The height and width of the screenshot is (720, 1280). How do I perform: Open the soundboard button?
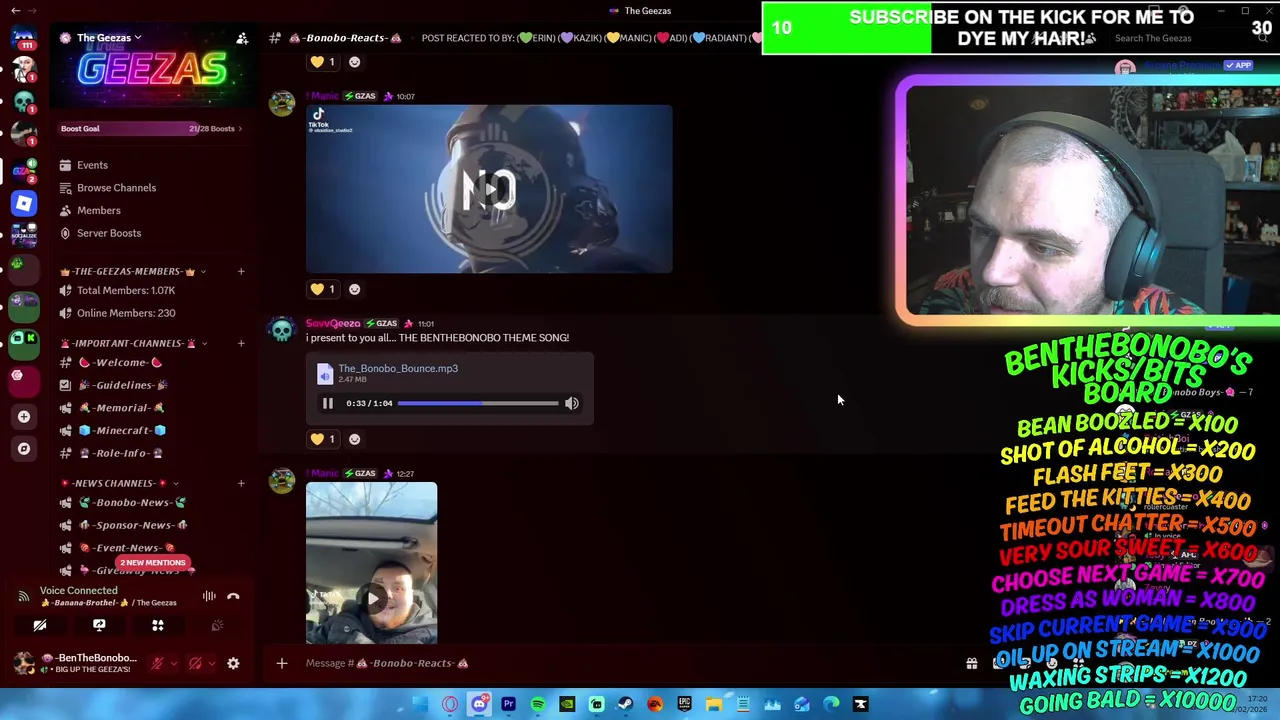pyautogui.click(x=217, y=625)
